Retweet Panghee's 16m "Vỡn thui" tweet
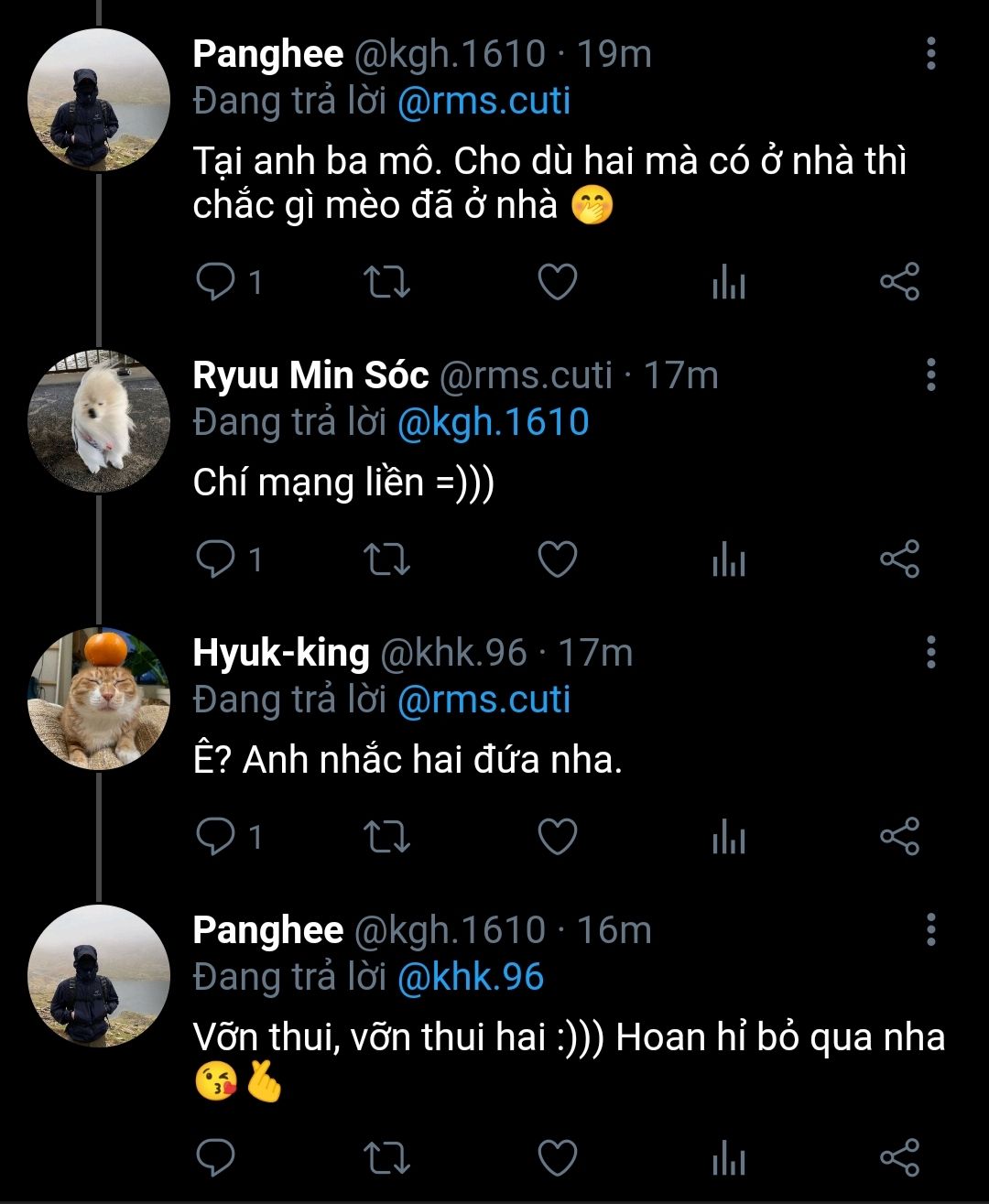Viewport: 989px width, 1204px height. [386, 1159]
